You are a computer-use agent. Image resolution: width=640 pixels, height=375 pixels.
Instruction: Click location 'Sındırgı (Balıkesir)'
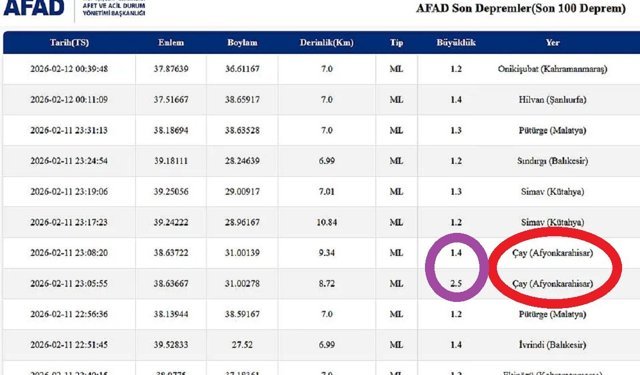pos(552,161)
